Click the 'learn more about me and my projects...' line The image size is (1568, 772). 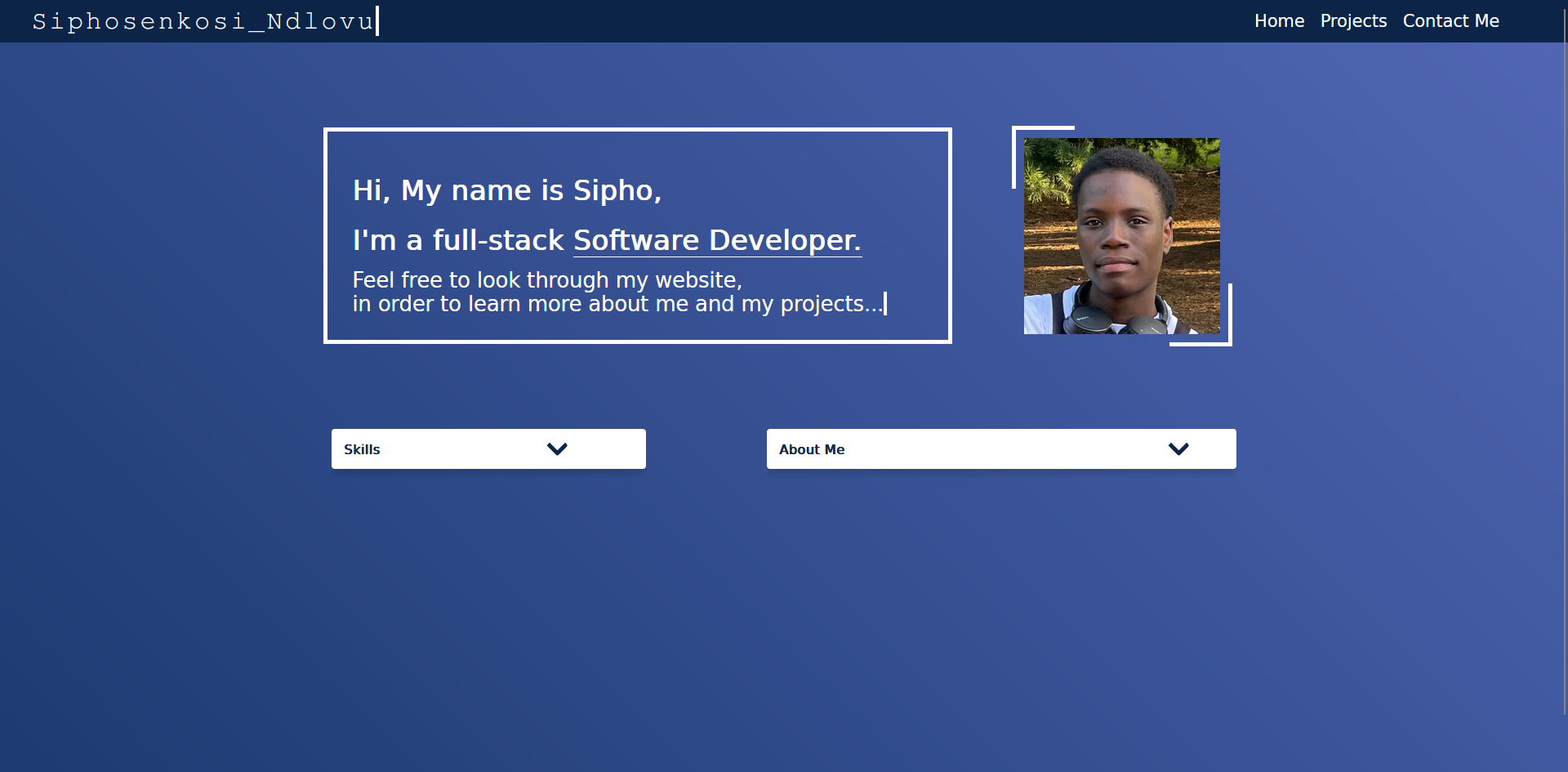[618, 304]
